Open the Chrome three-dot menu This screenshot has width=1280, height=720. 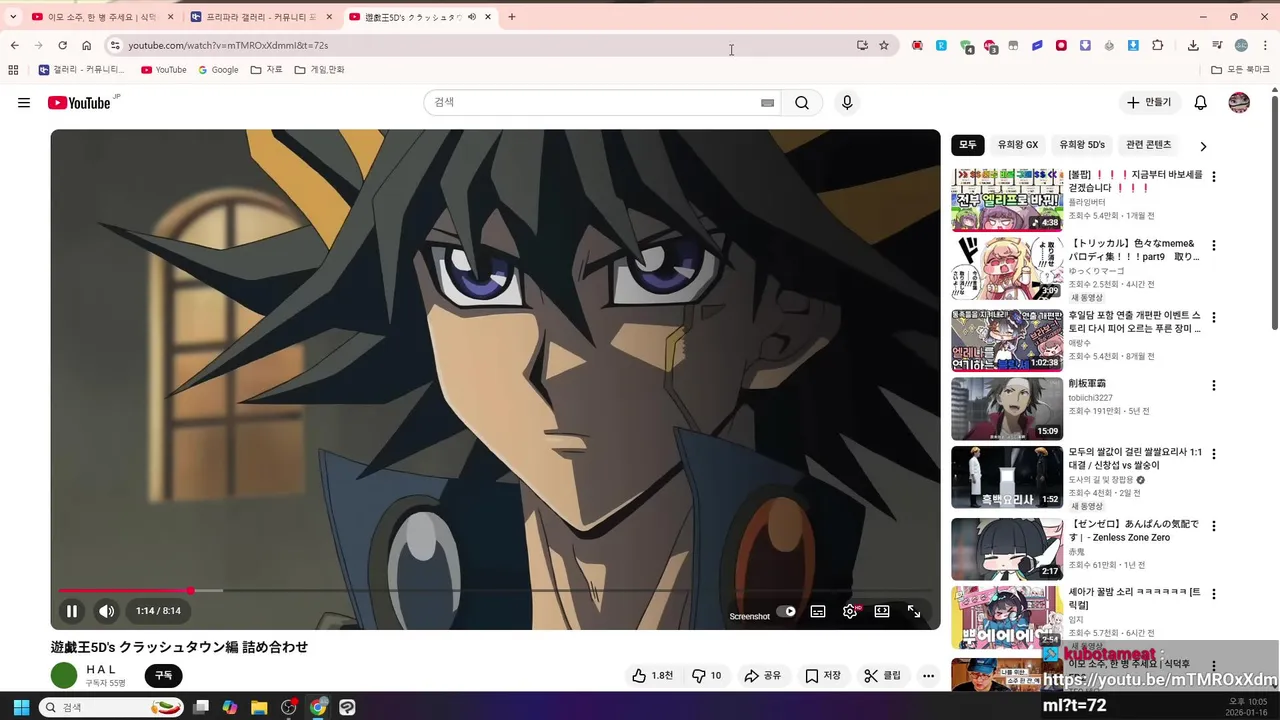pos(1265,45)
